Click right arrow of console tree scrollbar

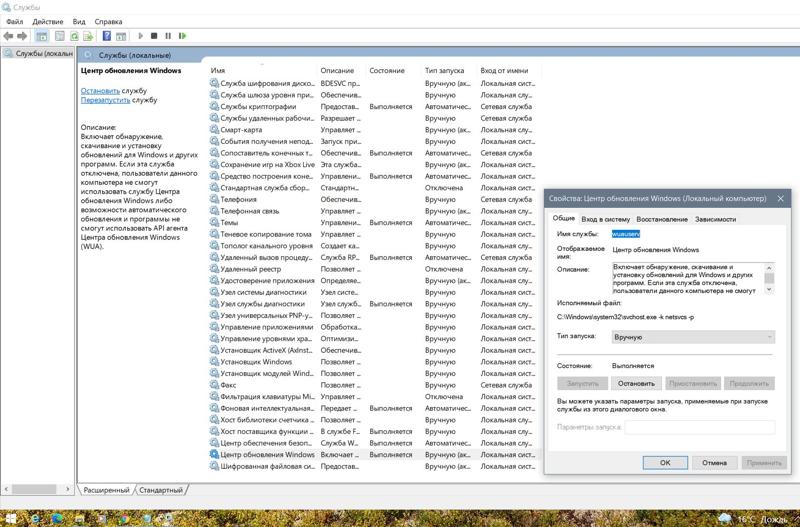(67, 489)
